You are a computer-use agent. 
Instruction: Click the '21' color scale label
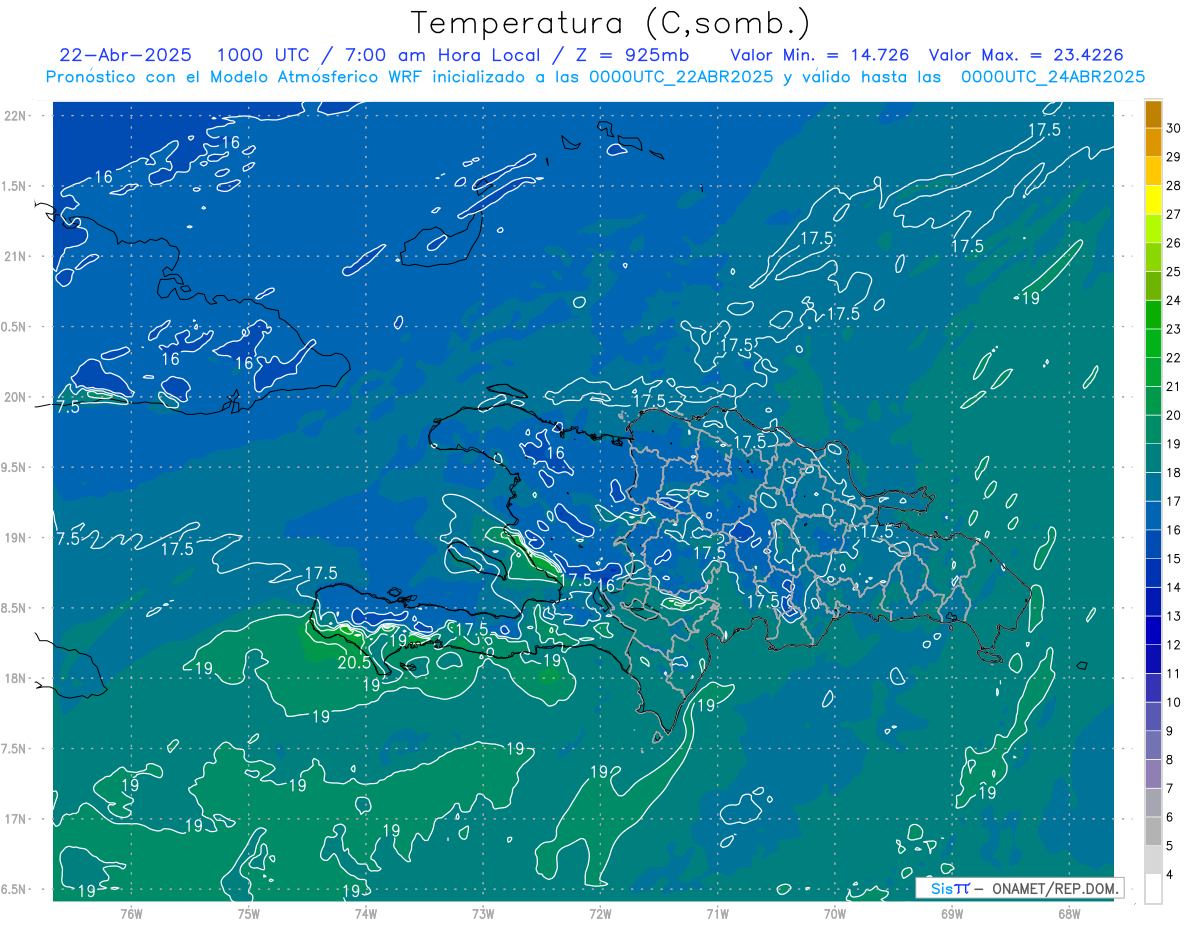pos(1174,387)
